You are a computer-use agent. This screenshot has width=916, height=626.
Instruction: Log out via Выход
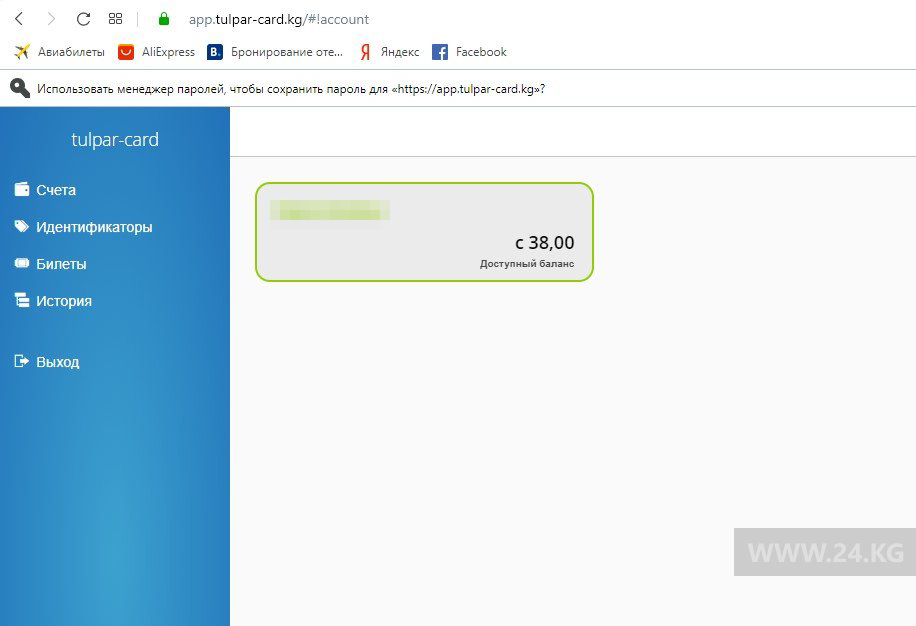(x=57, y=362)
